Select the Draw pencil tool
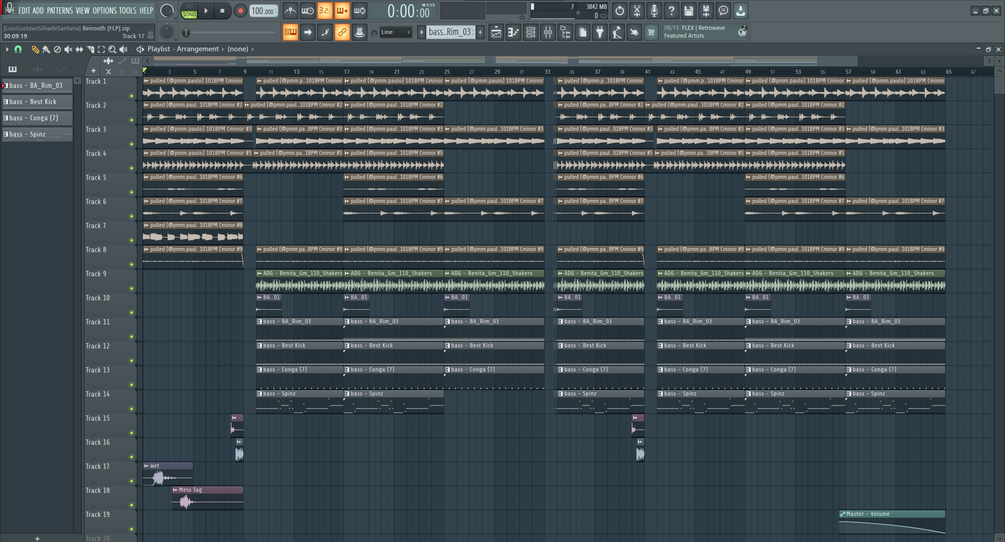Image resolution: width=1005 pixels, height=542 pixels. click(x=35, y=49)
